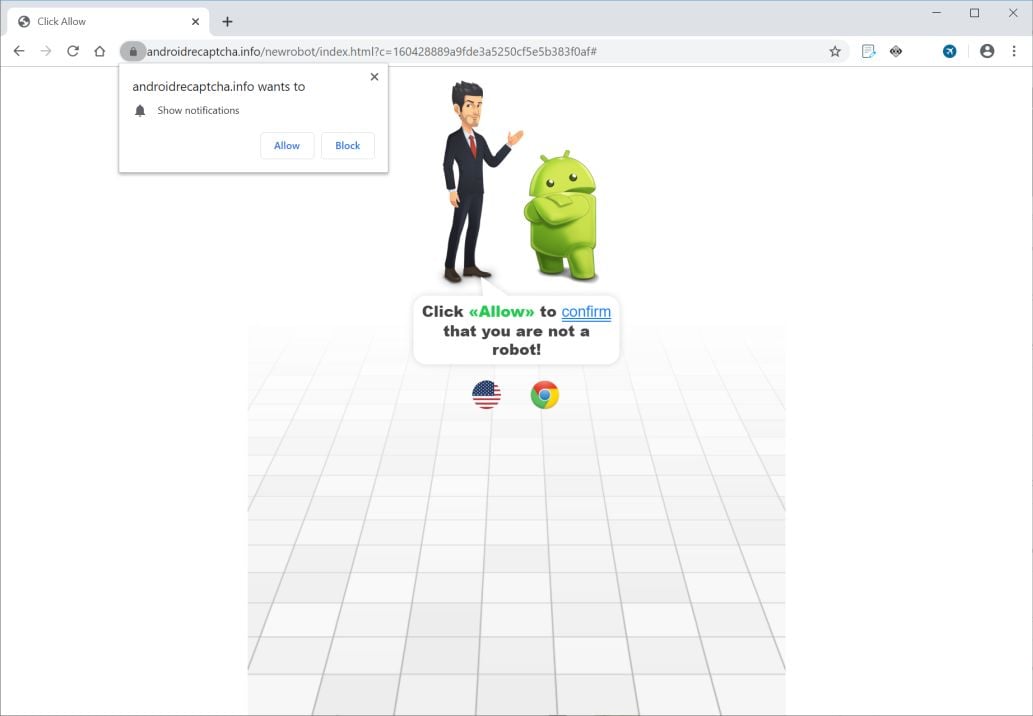Open the document-style extension icon

click(868, 51)
